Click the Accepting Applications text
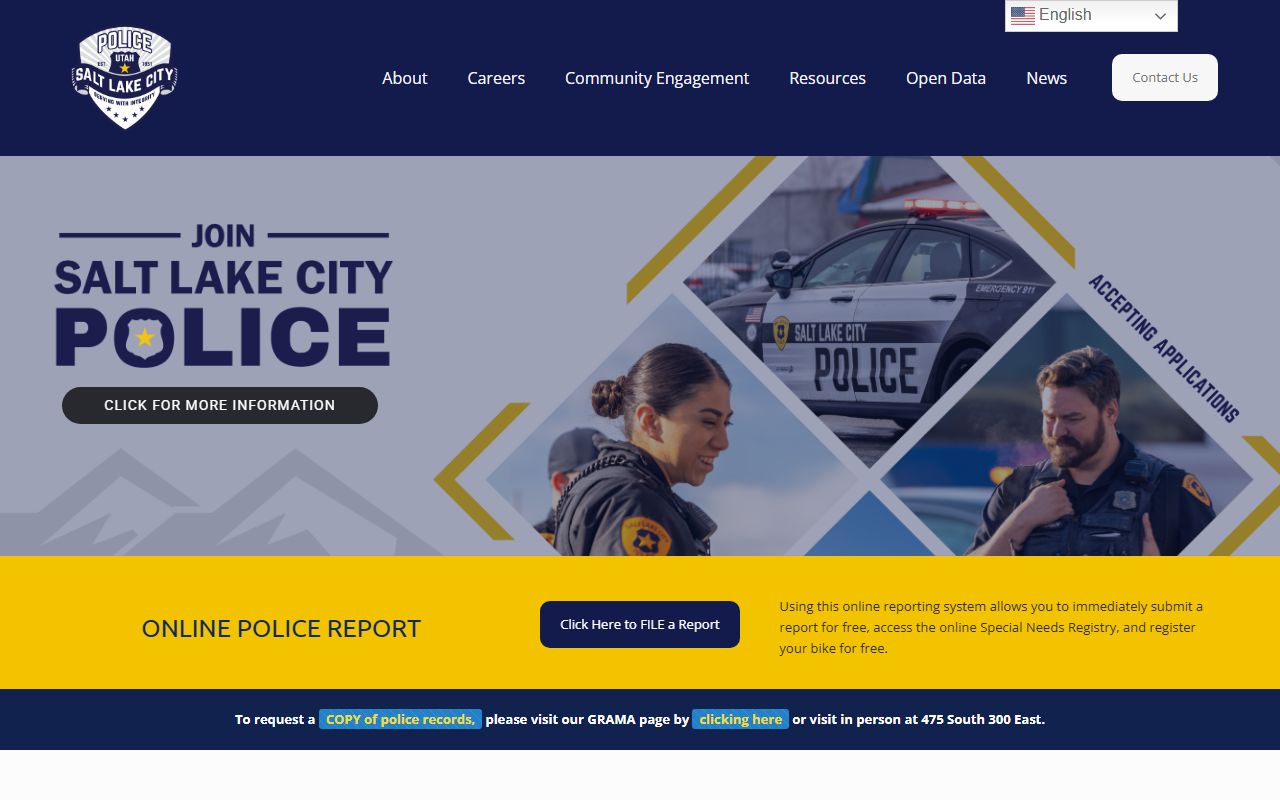 pos(1164,348)
